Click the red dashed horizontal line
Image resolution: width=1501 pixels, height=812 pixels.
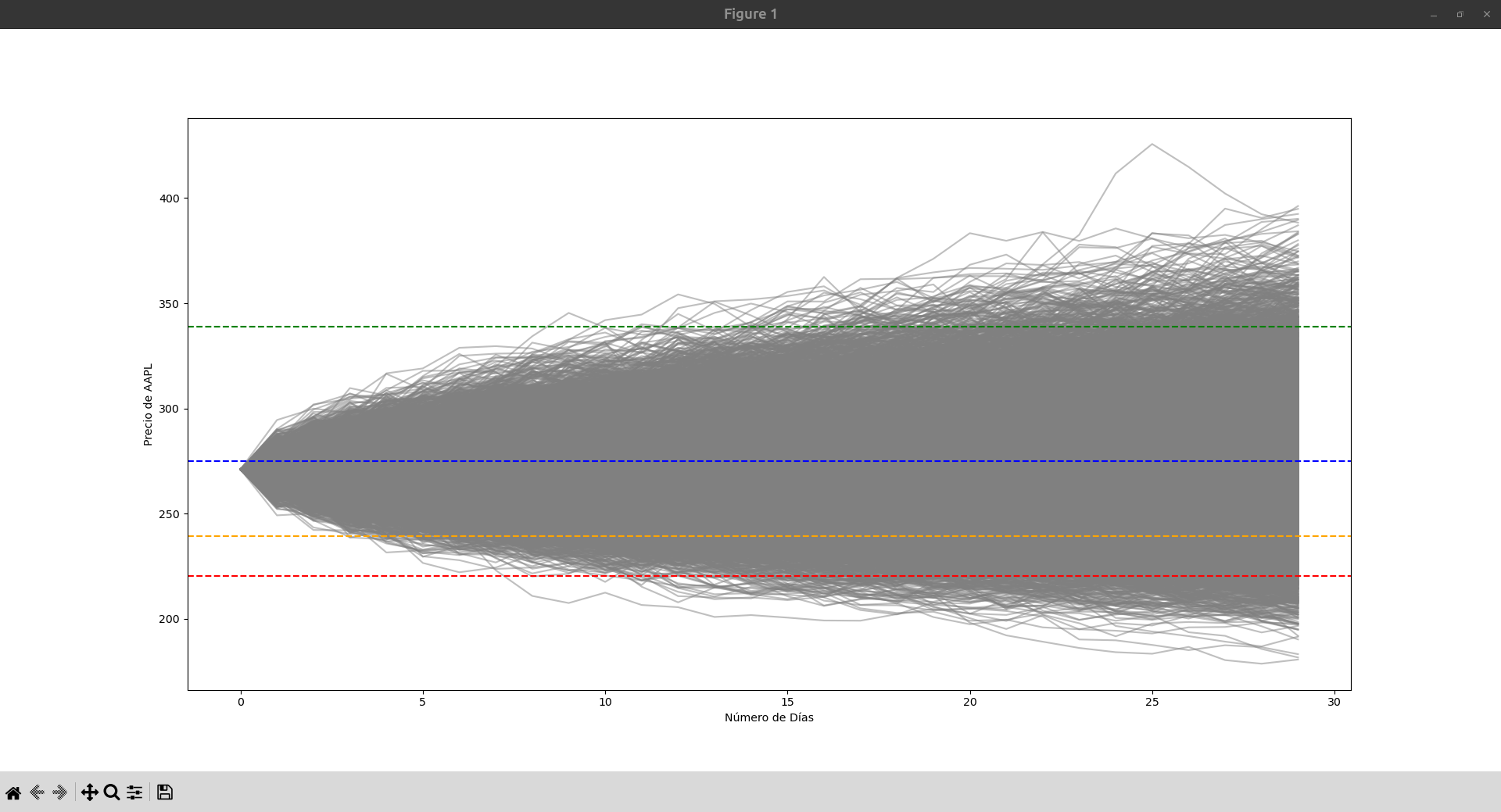(1325, 576)
